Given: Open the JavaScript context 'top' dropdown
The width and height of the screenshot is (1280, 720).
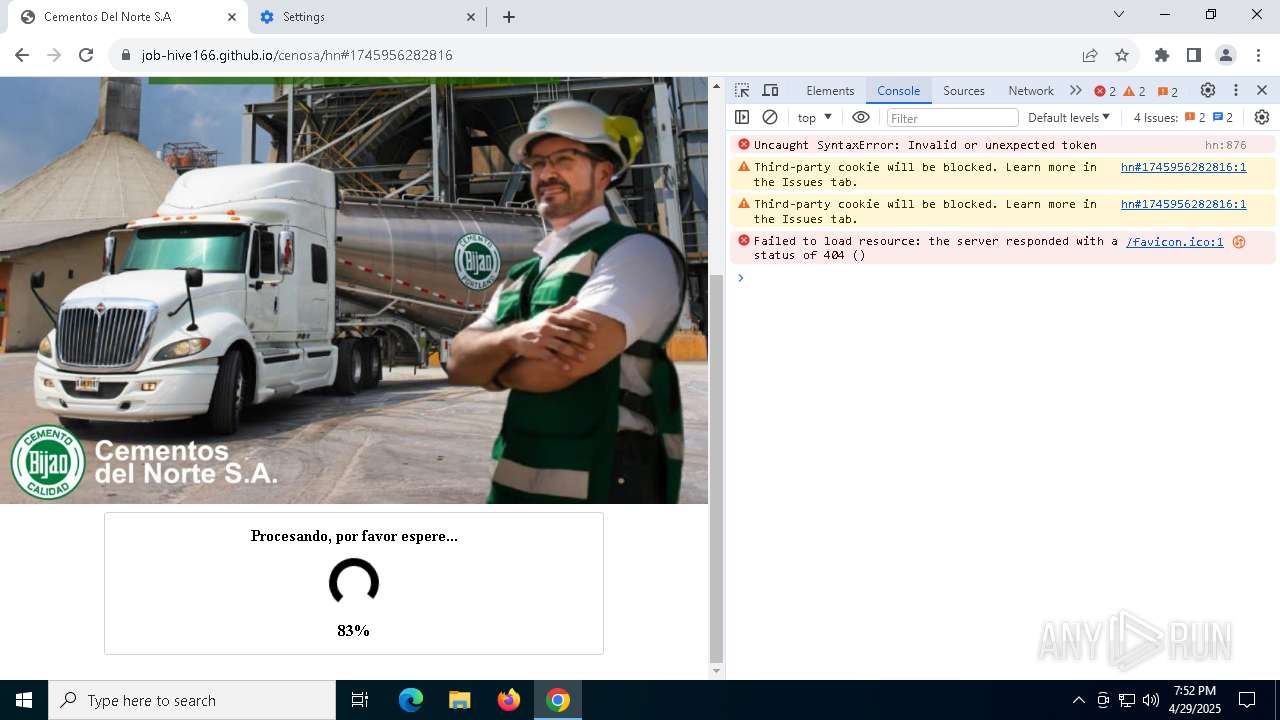Looking at the screenshot, I should click(814, 117).
